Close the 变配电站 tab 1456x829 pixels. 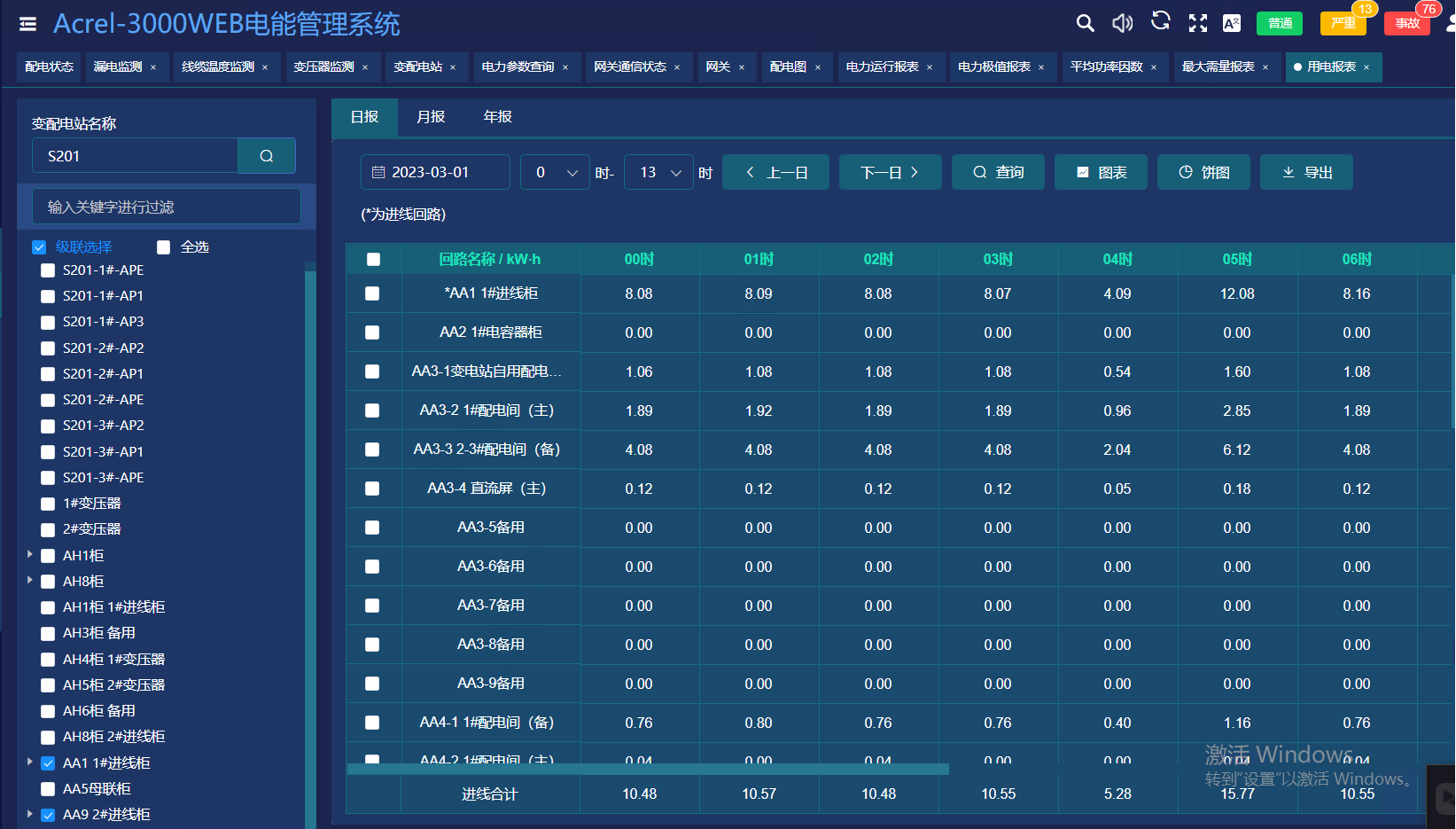pyautogui.click(x=453, y=67)
